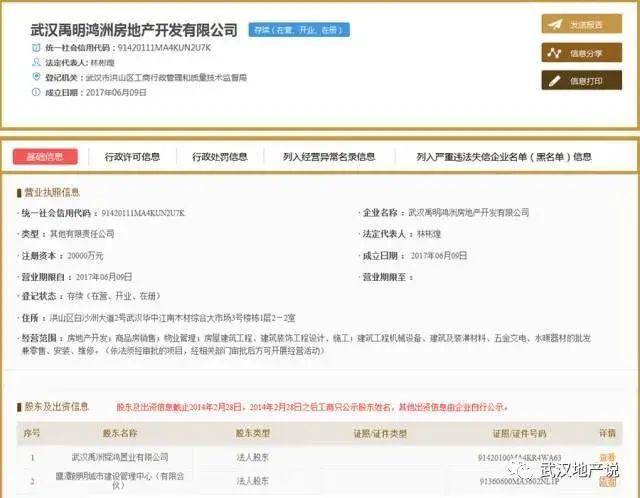Screen dimensions: 640x498
Task: Click shareholder 武汉禹洲曜鸿置业有限公司
Action: point(120,457)
